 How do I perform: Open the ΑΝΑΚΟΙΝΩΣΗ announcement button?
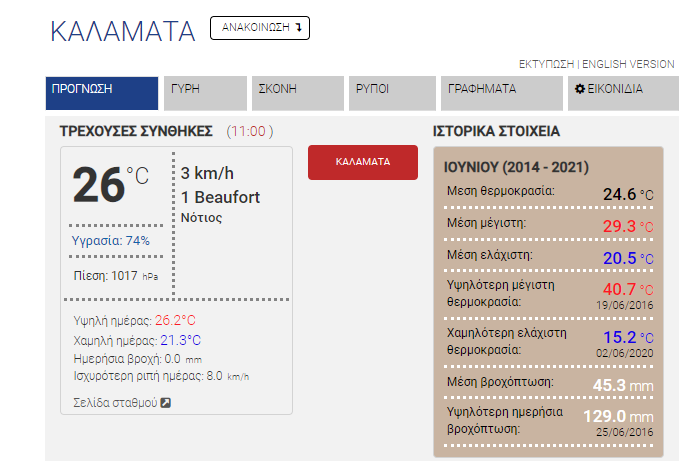click(x=260, y=28)
